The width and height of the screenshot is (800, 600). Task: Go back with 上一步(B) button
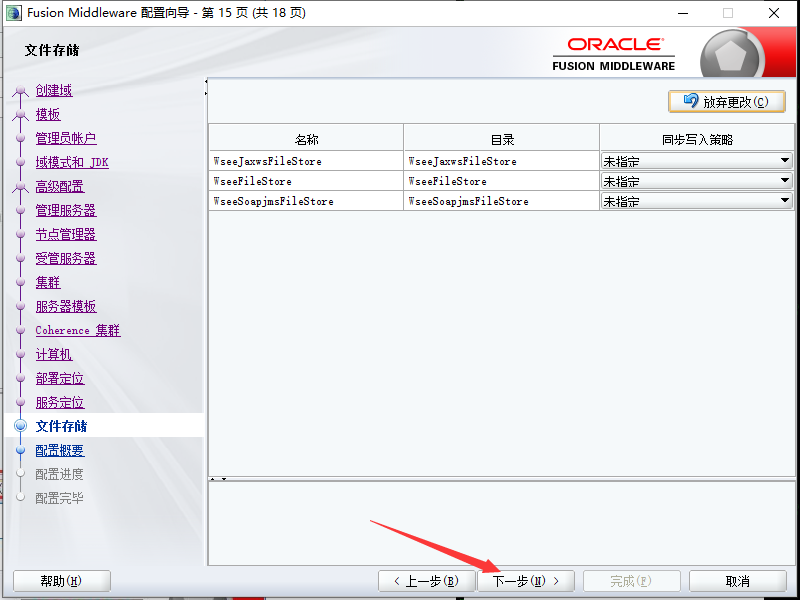427,581
